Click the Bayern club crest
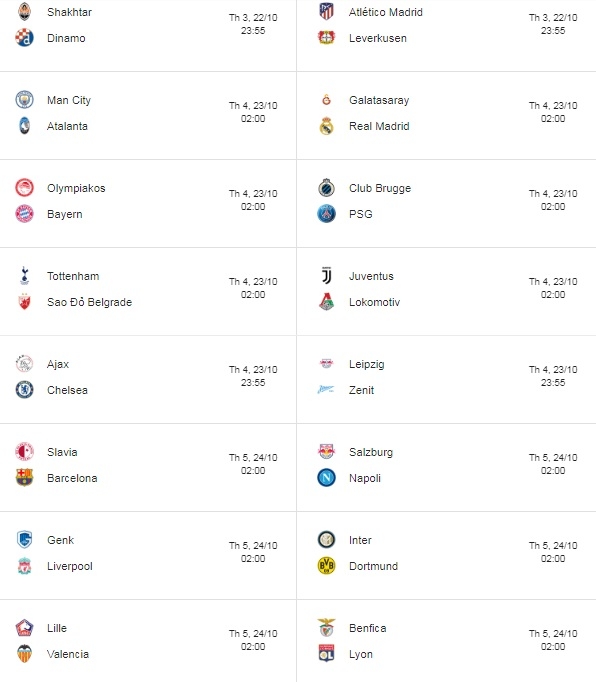596x682 pixels. 24,214
